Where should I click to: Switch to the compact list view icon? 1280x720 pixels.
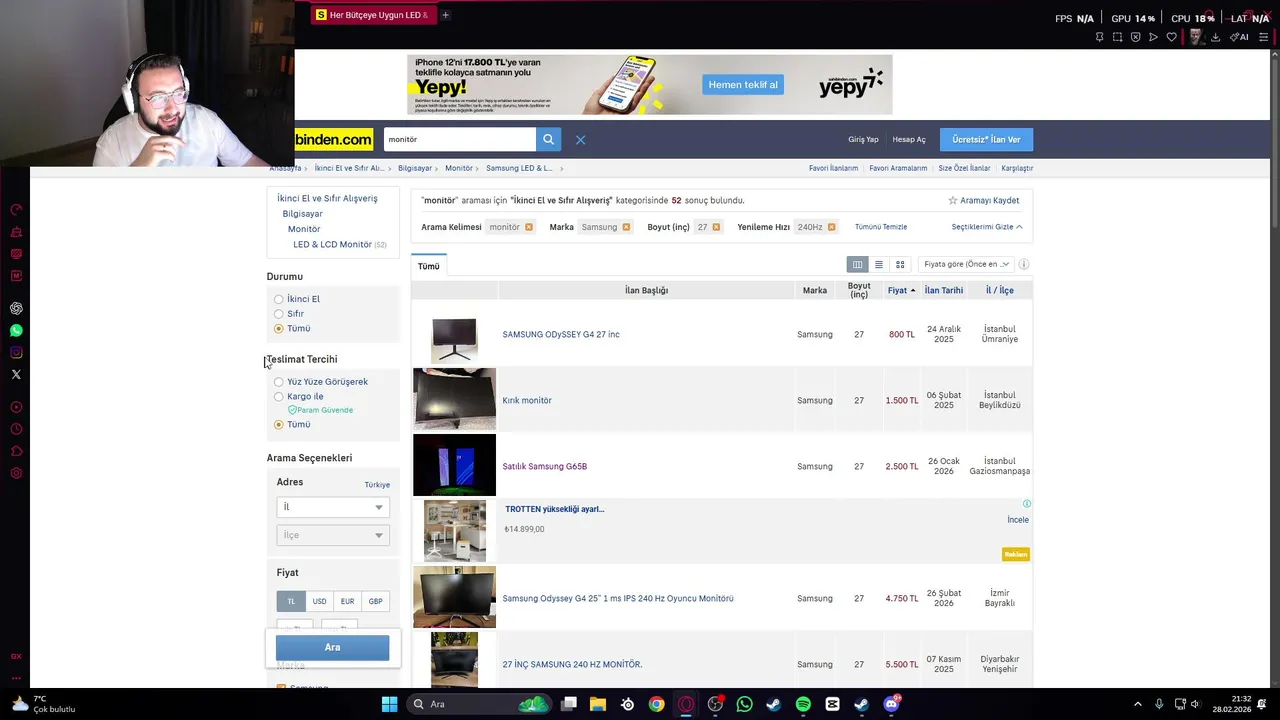click(879, 264)
